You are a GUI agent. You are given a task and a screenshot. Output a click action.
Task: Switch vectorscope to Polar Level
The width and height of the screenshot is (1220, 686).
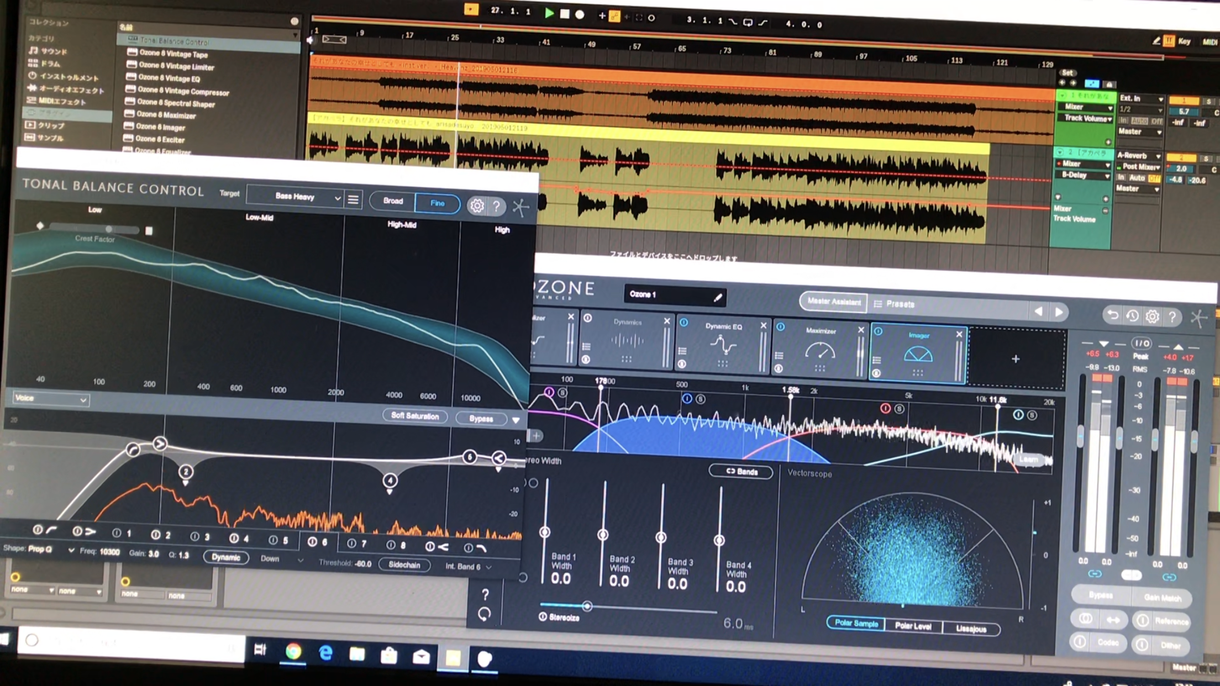[x=913, y=627]
